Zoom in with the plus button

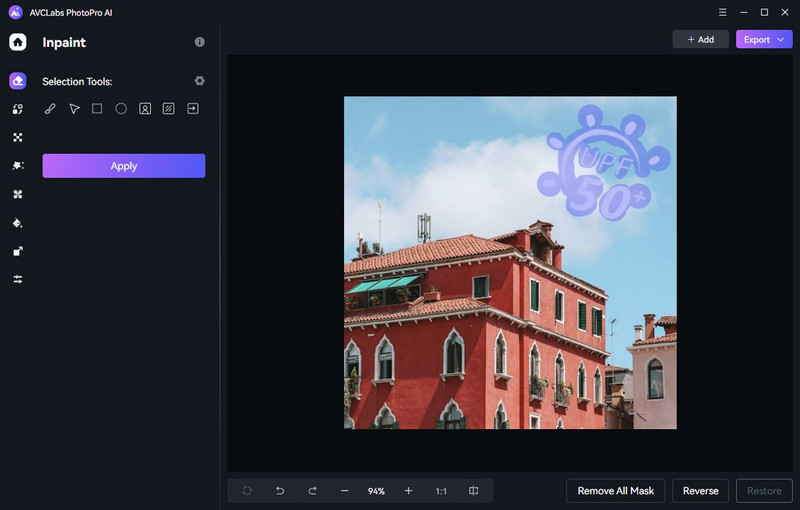[408, 491]
